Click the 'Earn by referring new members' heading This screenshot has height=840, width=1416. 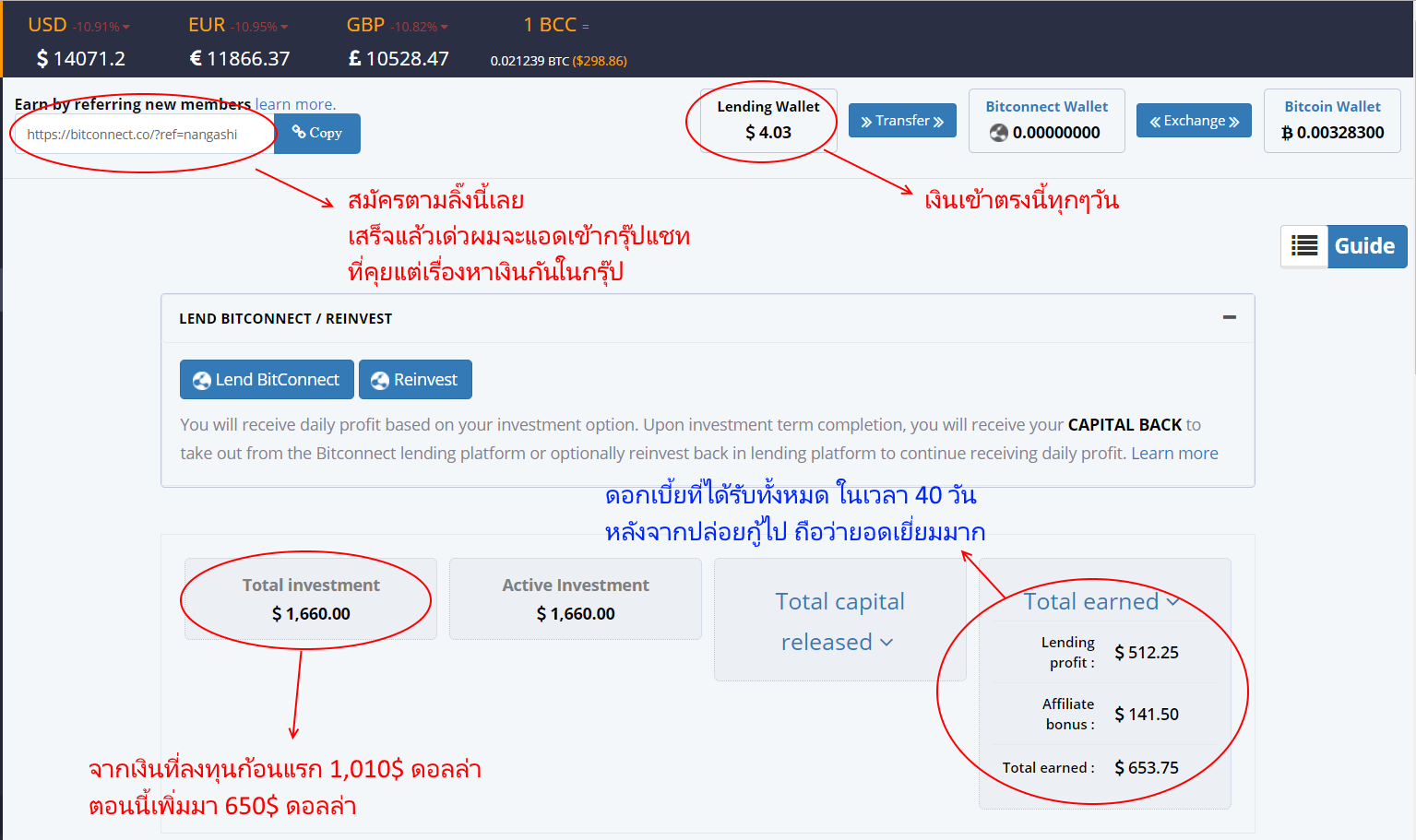pyautogui.click(x=133, y=104)
